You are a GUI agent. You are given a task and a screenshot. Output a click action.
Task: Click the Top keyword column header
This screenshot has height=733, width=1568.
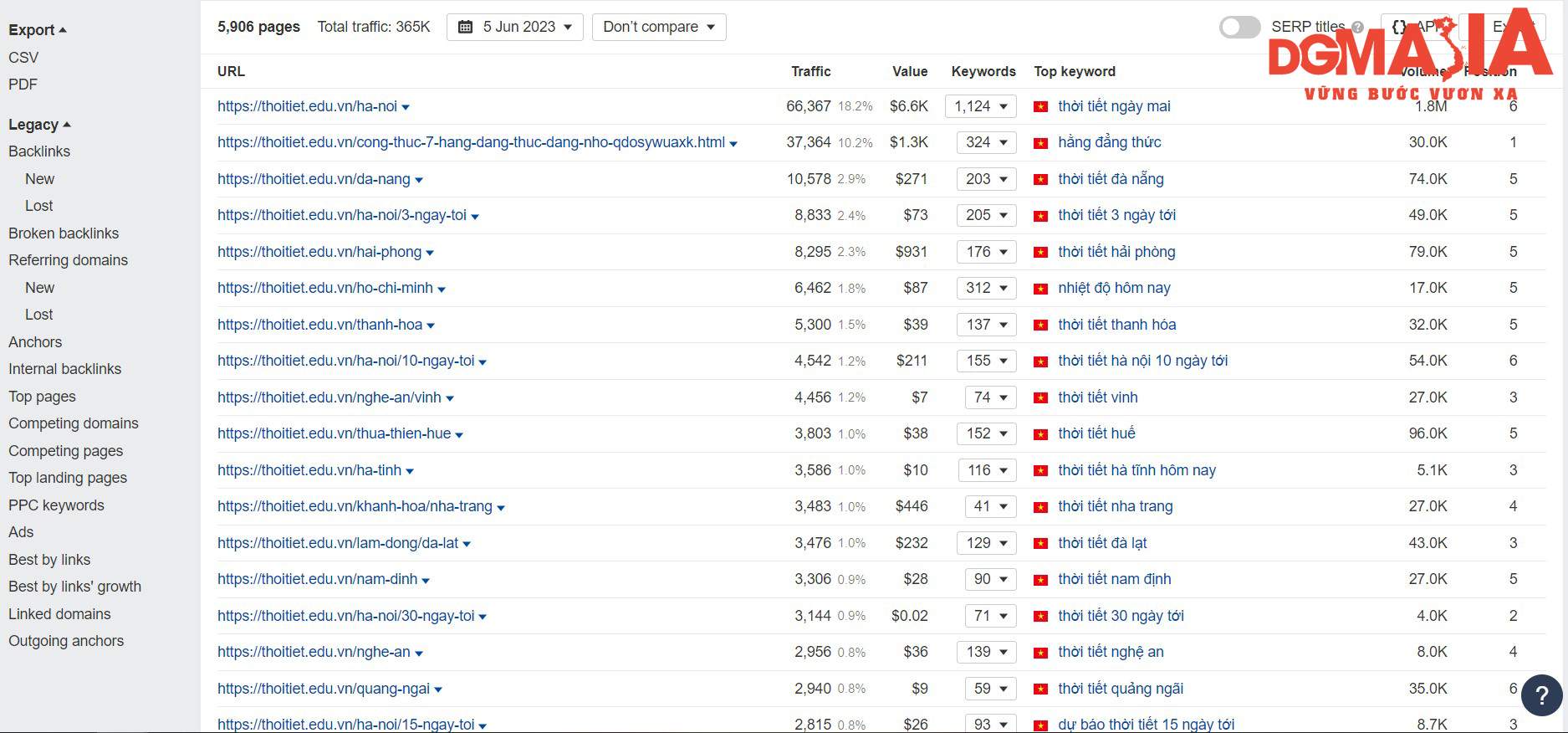[1075, 71]
